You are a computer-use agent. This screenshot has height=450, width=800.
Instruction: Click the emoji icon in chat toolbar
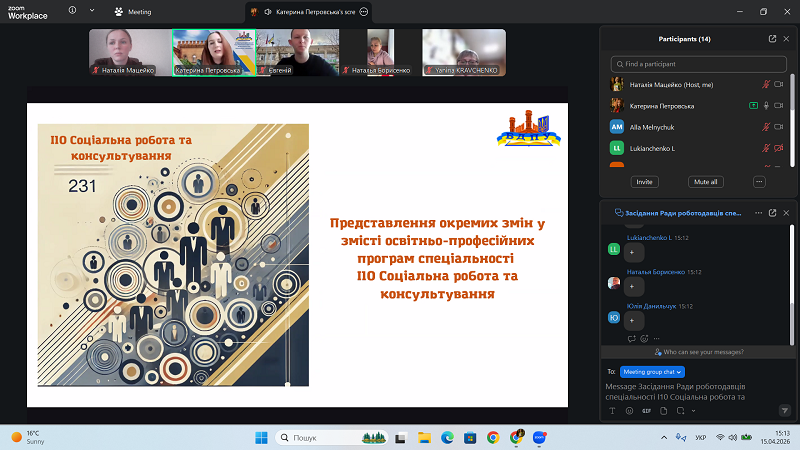click(628, 411)
